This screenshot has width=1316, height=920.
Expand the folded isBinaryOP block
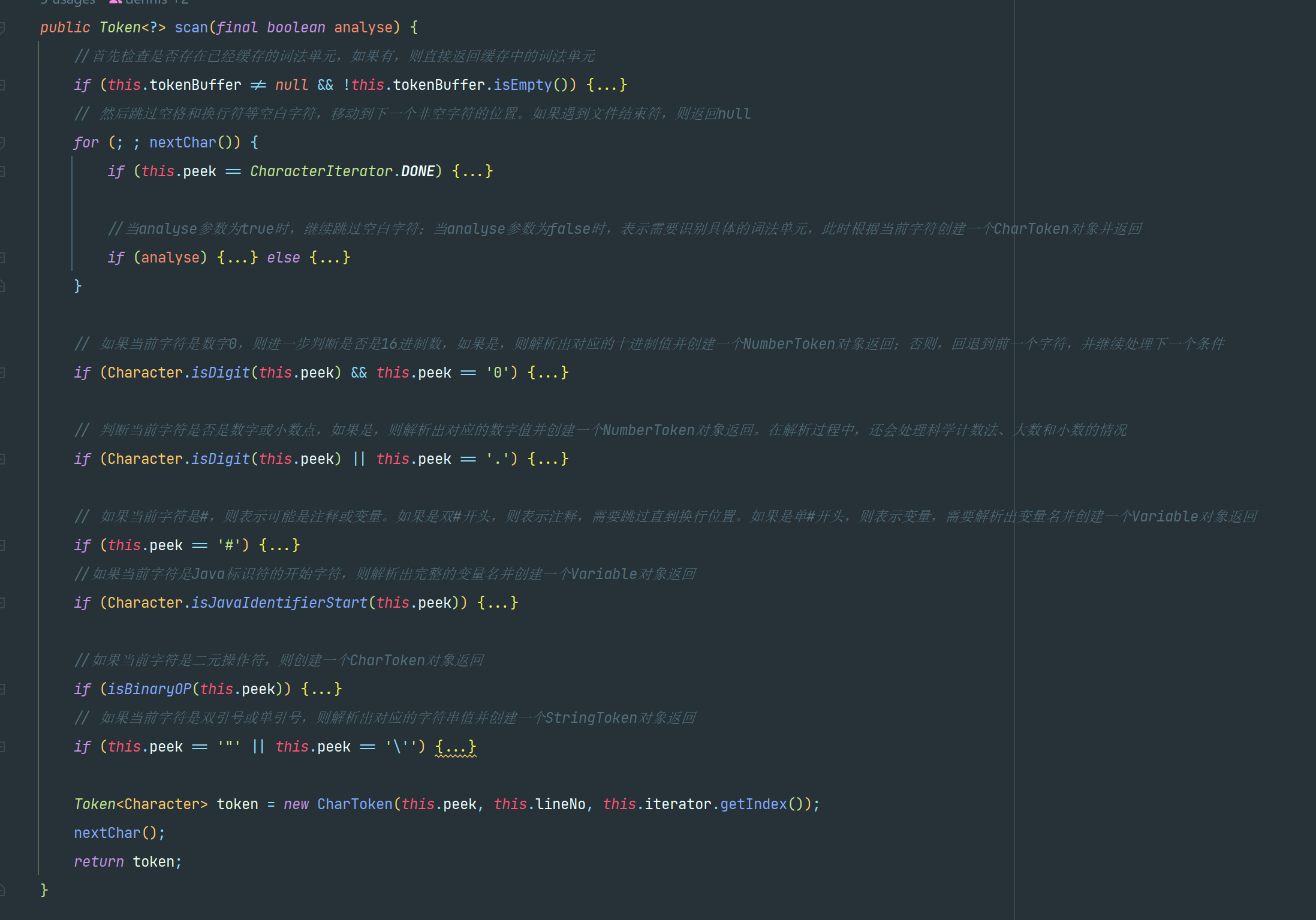pos(322,689)
